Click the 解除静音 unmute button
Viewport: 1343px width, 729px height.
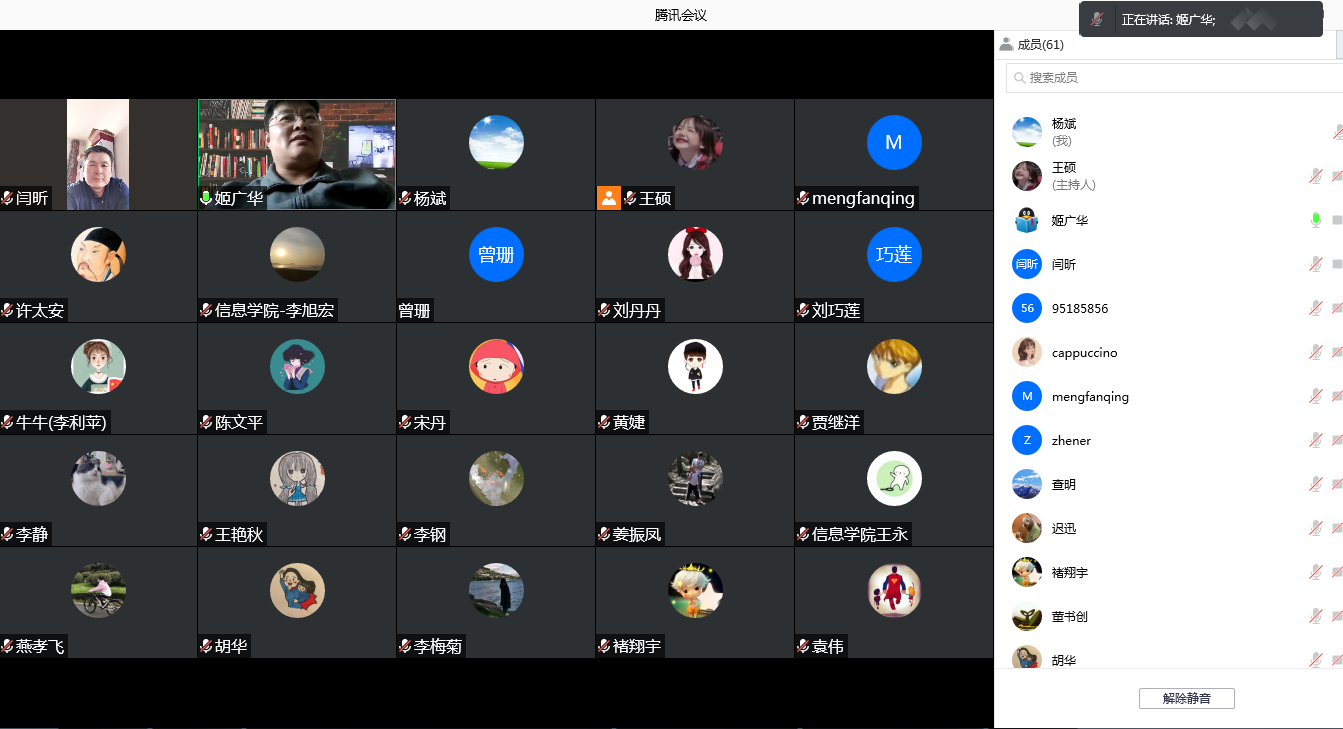click(1186, 698)
